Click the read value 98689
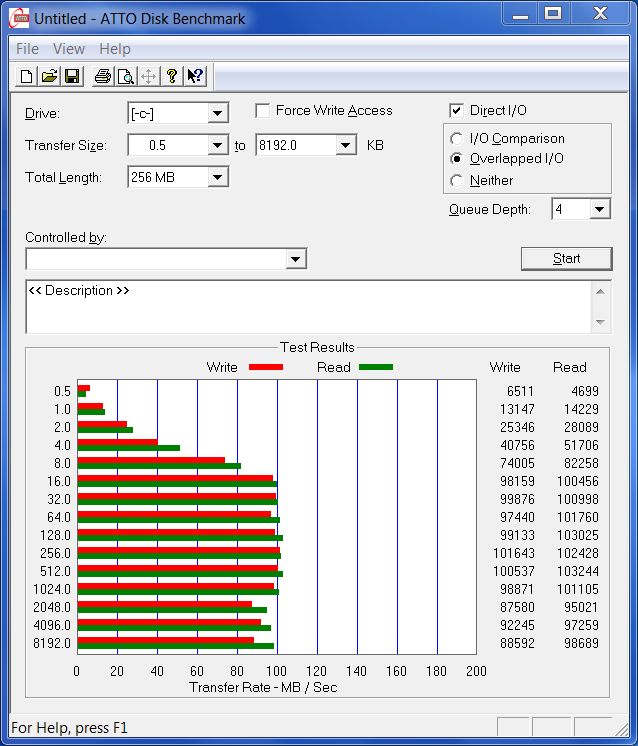Screen dimensions: 638x746 pos(581,643)
